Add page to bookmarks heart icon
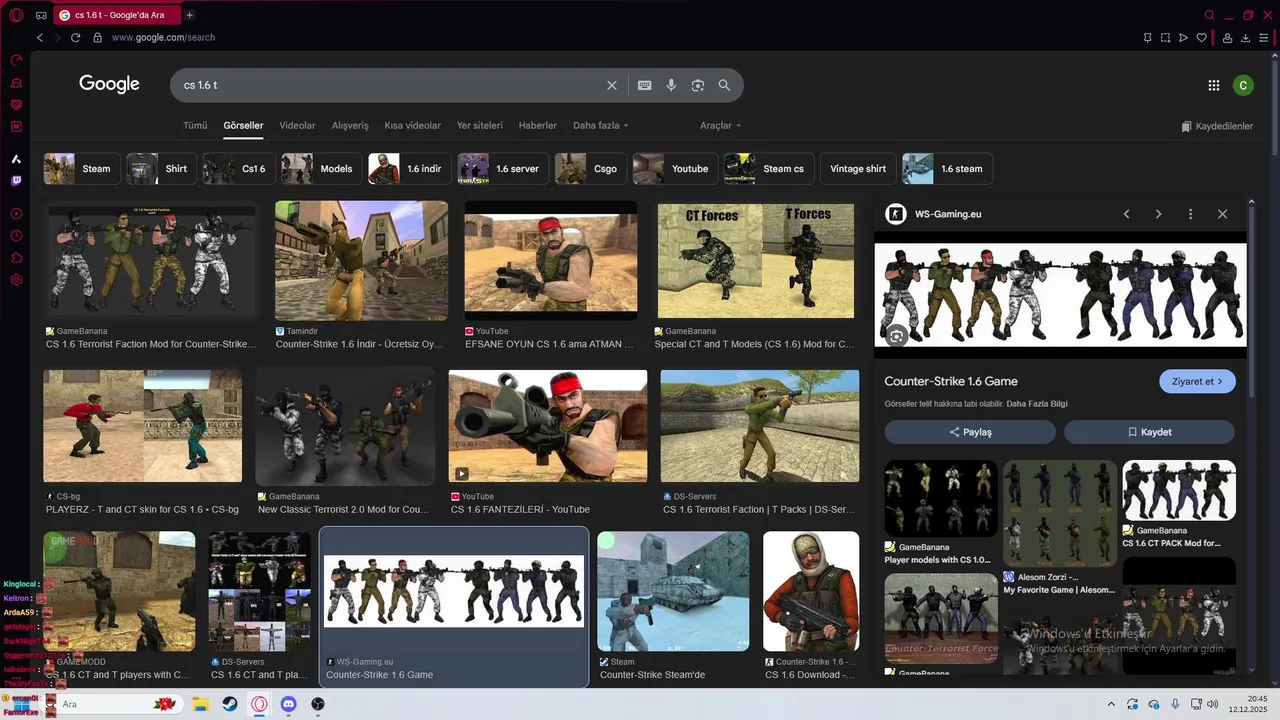 [x=1201, y=37]
